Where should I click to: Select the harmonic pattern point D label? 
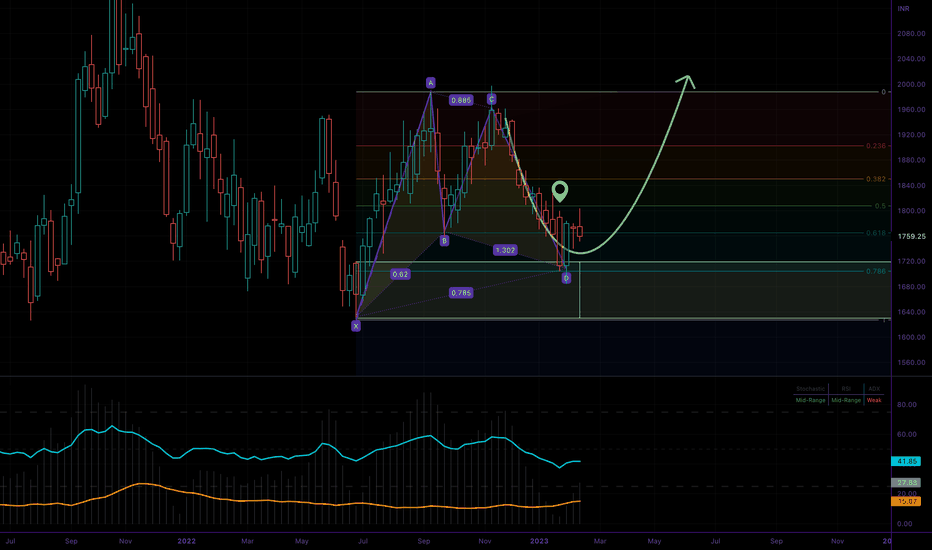click(566, 278)
